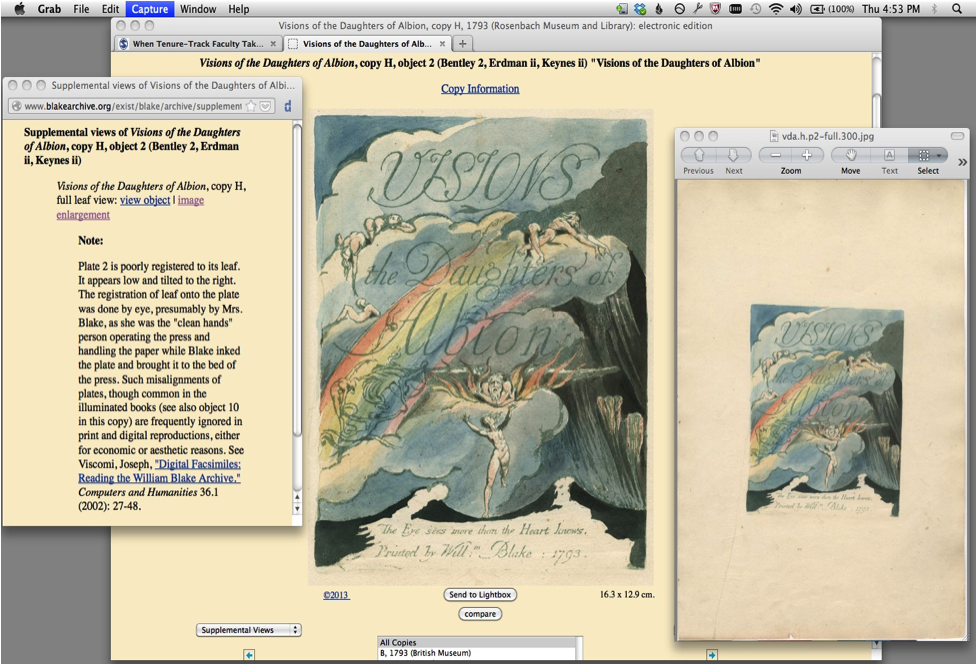Image resolution: width=977 pixels, height=665 pixels.
Task: Open the Help menu
Action: tap(239, 9)
